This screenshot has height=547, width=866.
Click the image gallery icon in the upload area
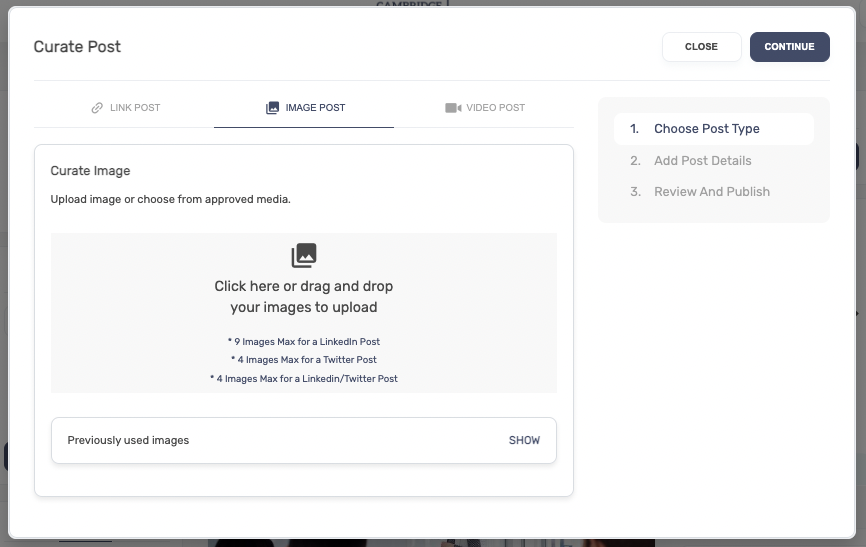304,256
